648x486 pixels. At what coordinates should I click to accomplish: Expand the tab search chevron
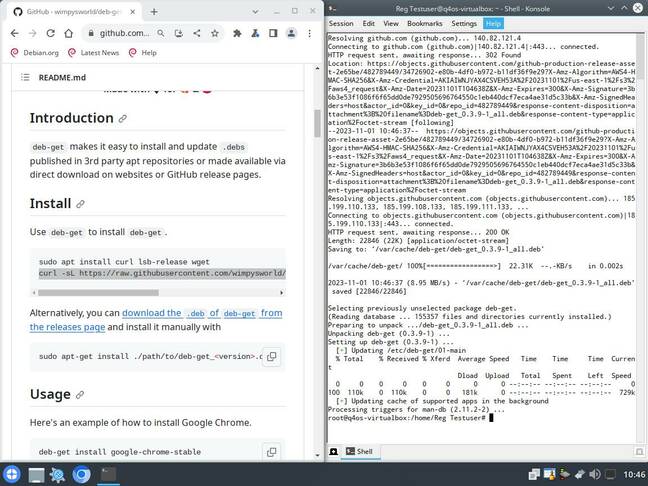[255, 12]
